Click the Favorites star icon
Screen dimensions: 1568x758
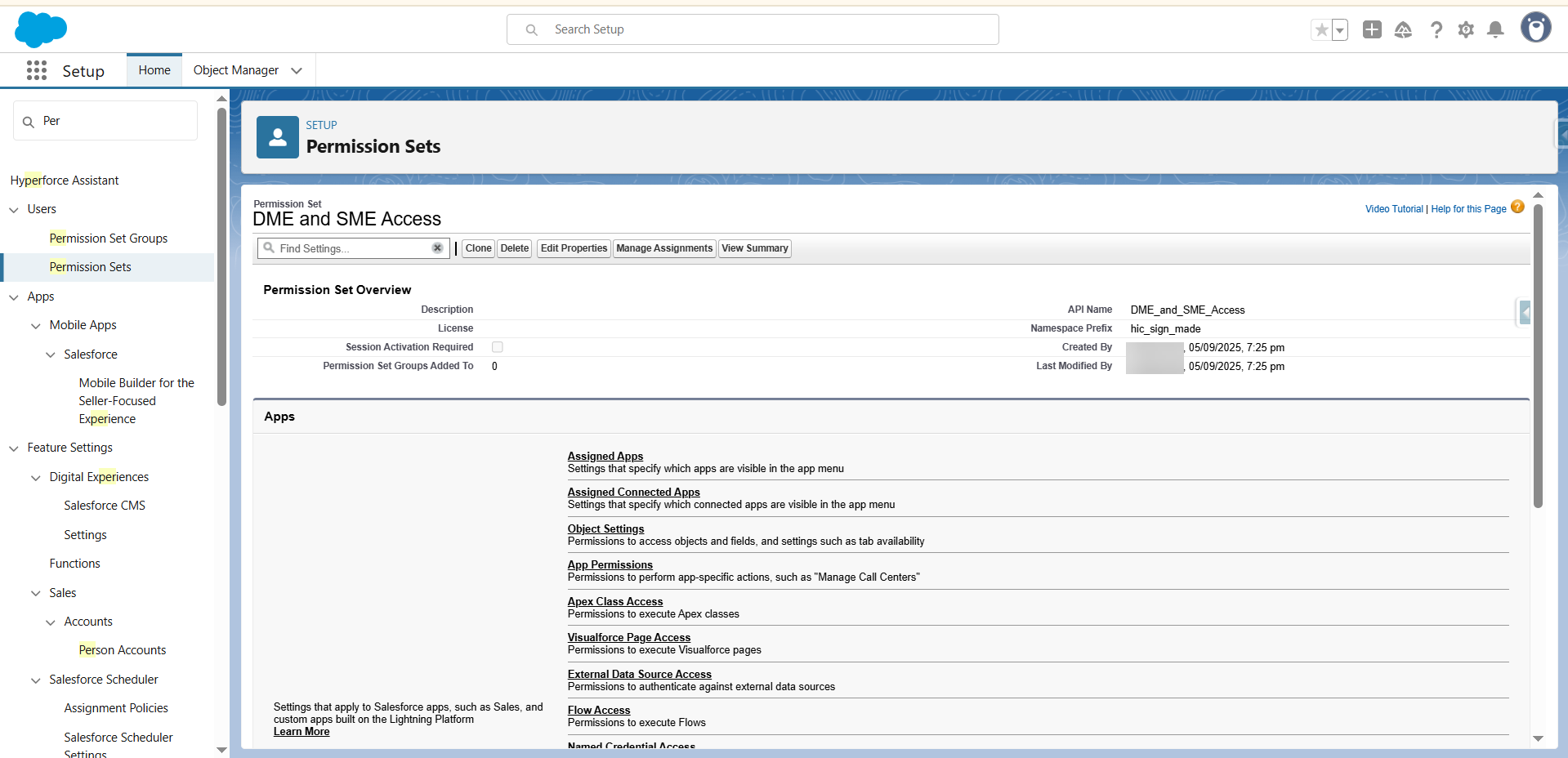point(1321,30)
